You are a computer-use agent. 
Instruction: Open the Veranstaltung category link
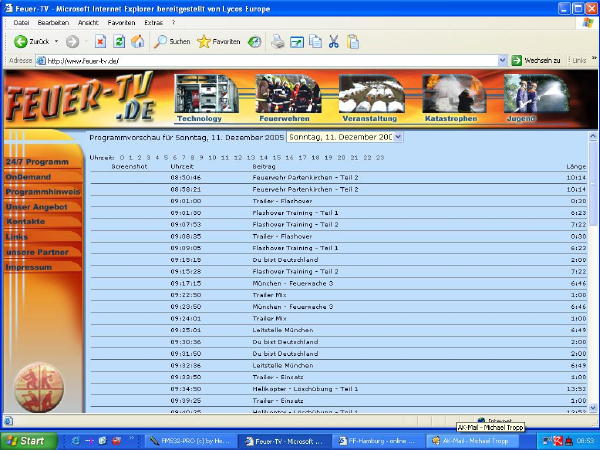pyautogui.click(x=370, y=119)
